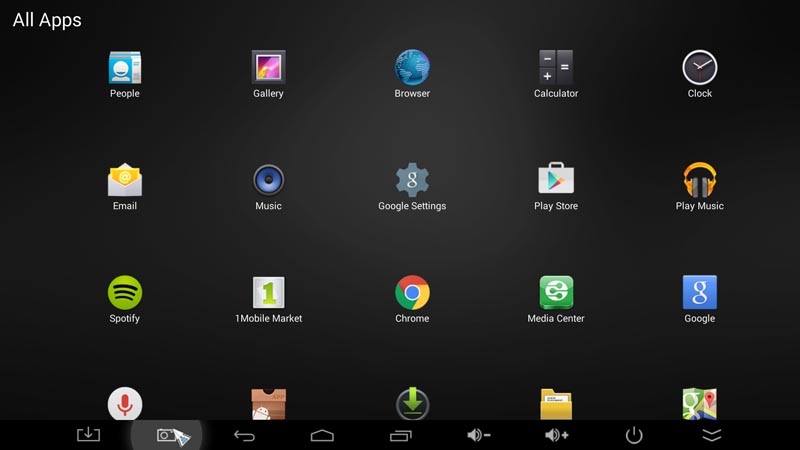Open the blue Google app

click(x=699, y=292)
